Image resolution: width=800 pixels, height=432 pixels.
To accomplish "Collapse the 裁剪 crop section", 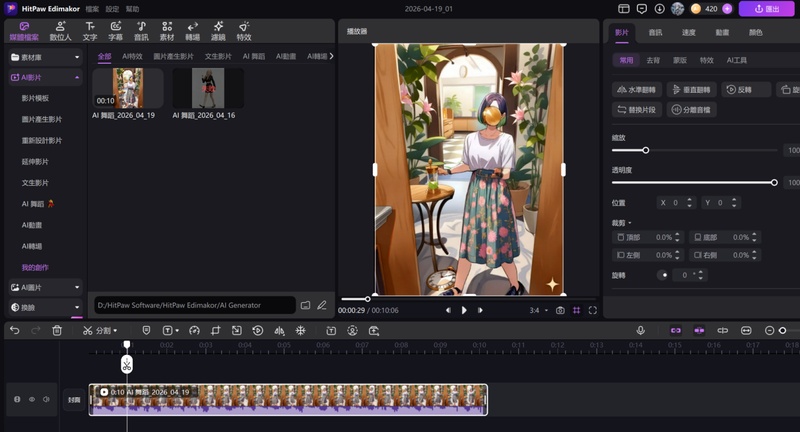I will [x=630, y=223].
